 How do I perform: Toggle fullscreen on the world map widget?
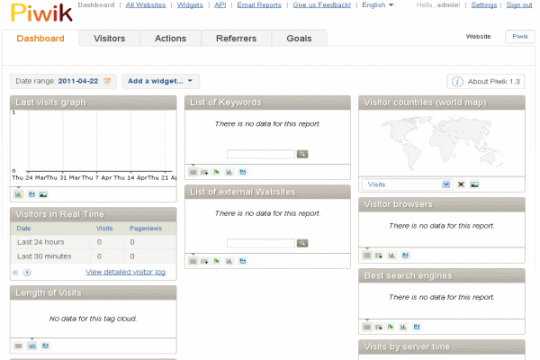click(461, 184)
